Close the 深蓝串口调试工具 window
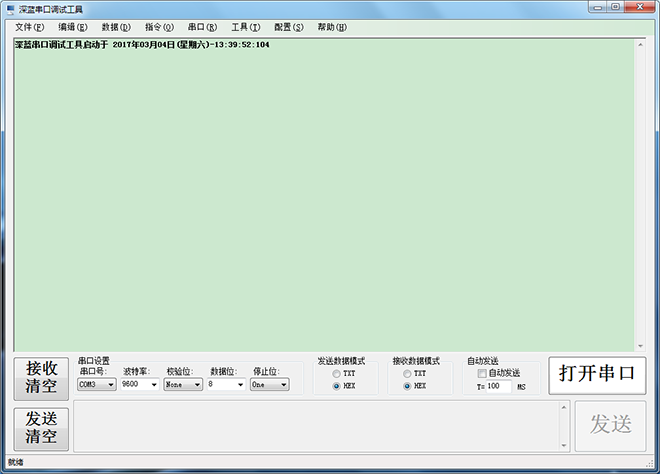This screenshot has width=660, height=474. [x=640, y=7]
